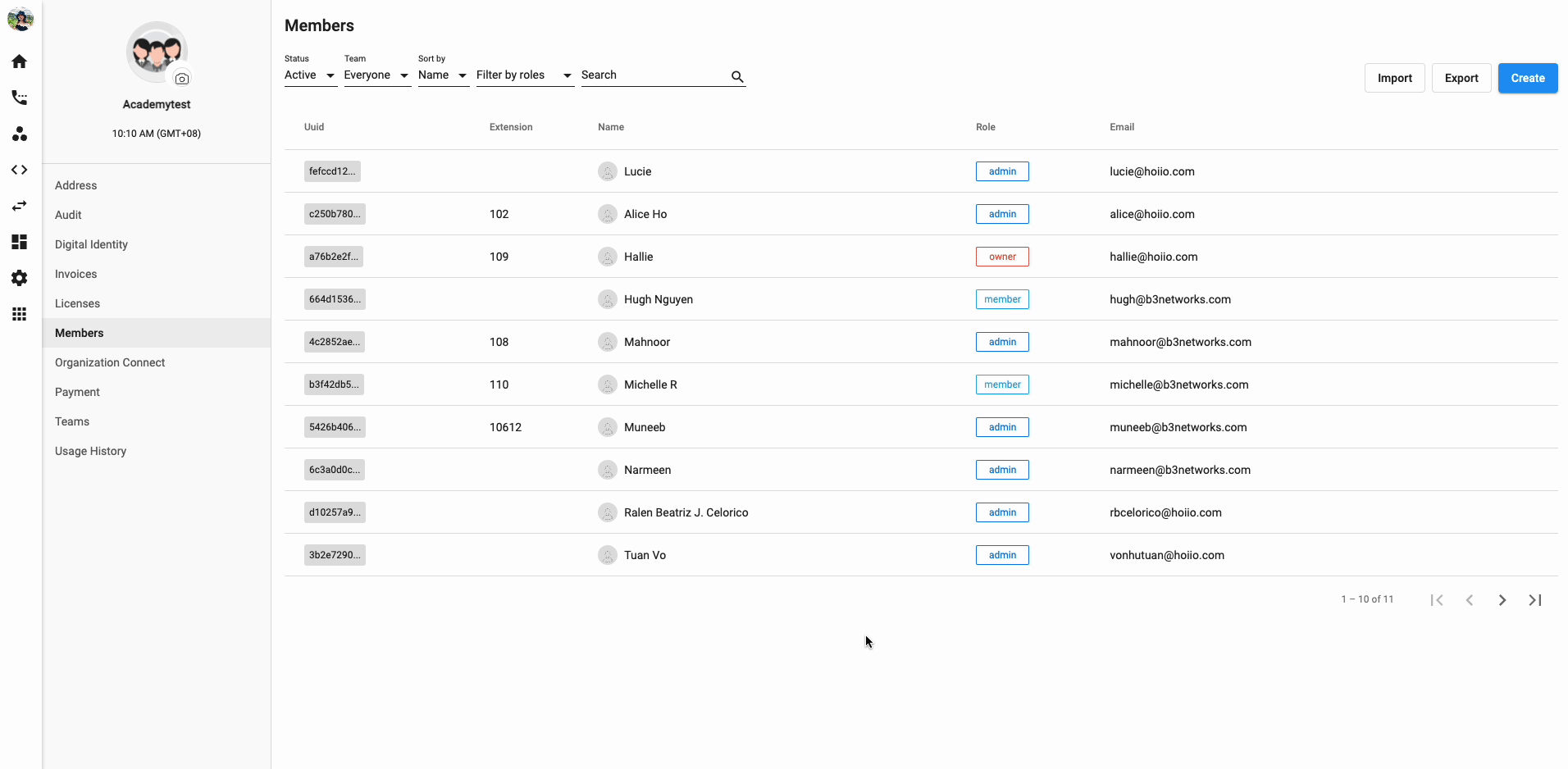
Task: Click the three-circles workspace icon
Action: pyautogui.click(x=20, y=134)
